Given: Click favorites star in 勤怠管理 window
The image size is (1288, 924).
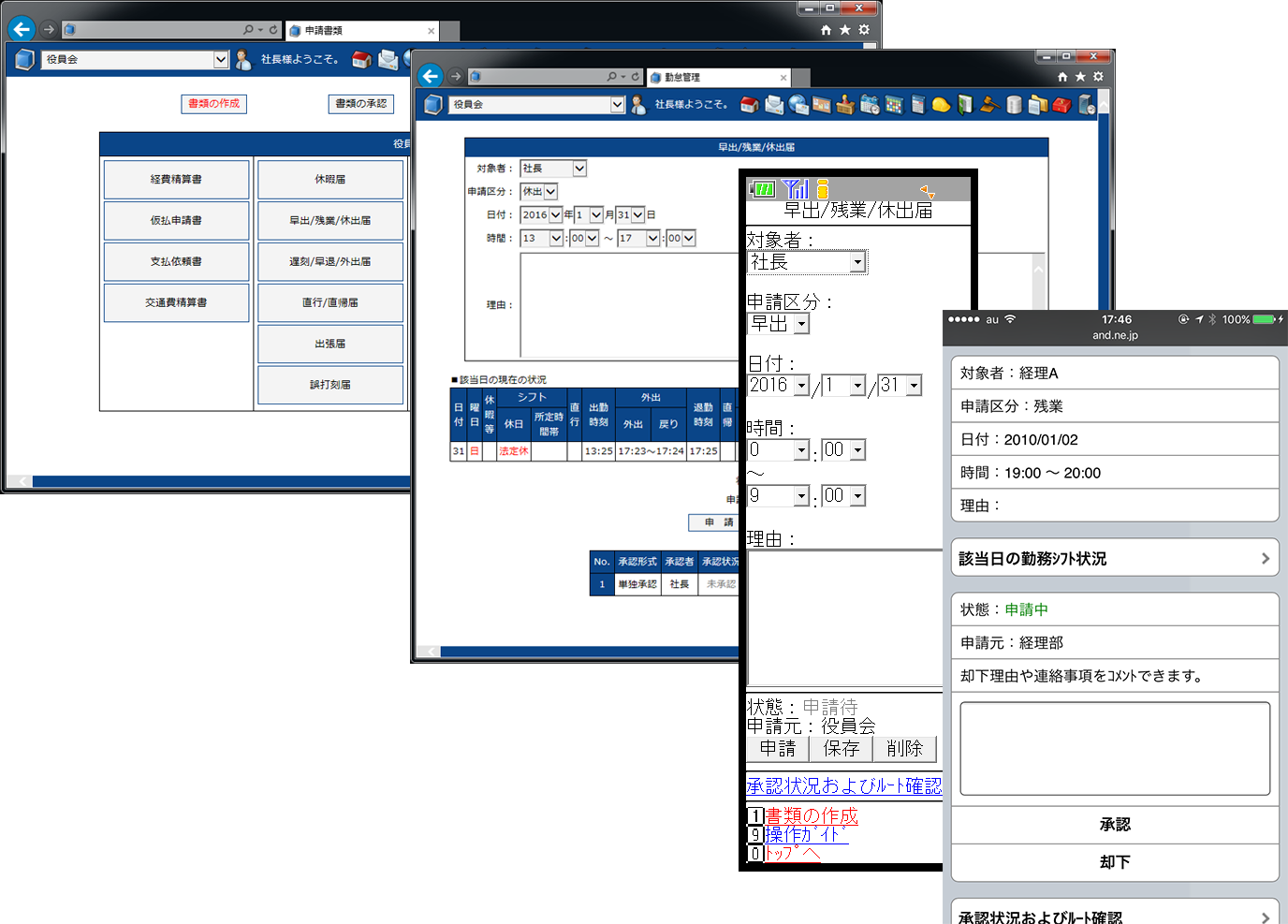Looking at the screenshot, I should 1080,77.
